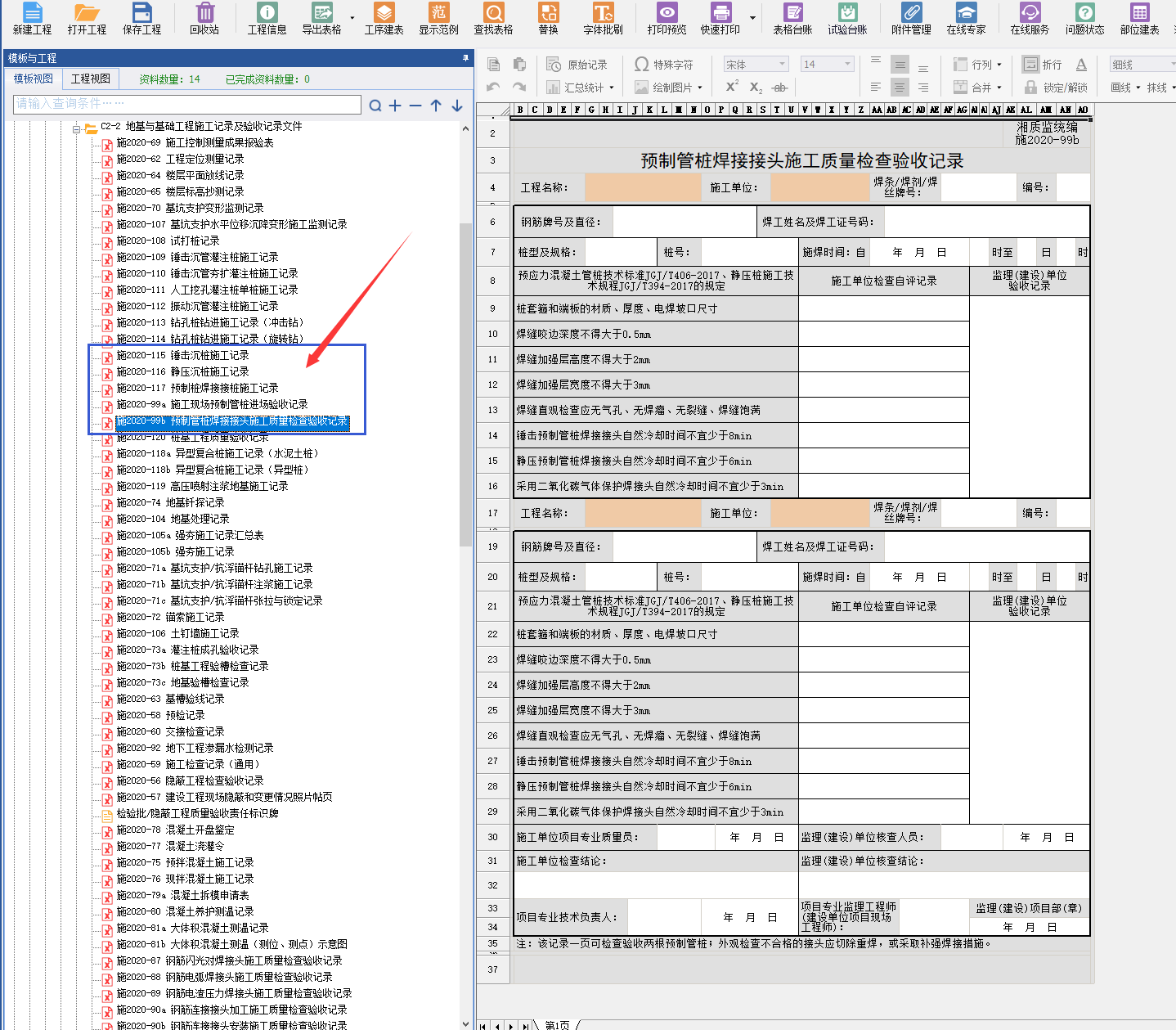The height and width of the screenshot is (1030, 1176).
Task: Apply superscript X² formatting
Action: (x=732, y=87)
